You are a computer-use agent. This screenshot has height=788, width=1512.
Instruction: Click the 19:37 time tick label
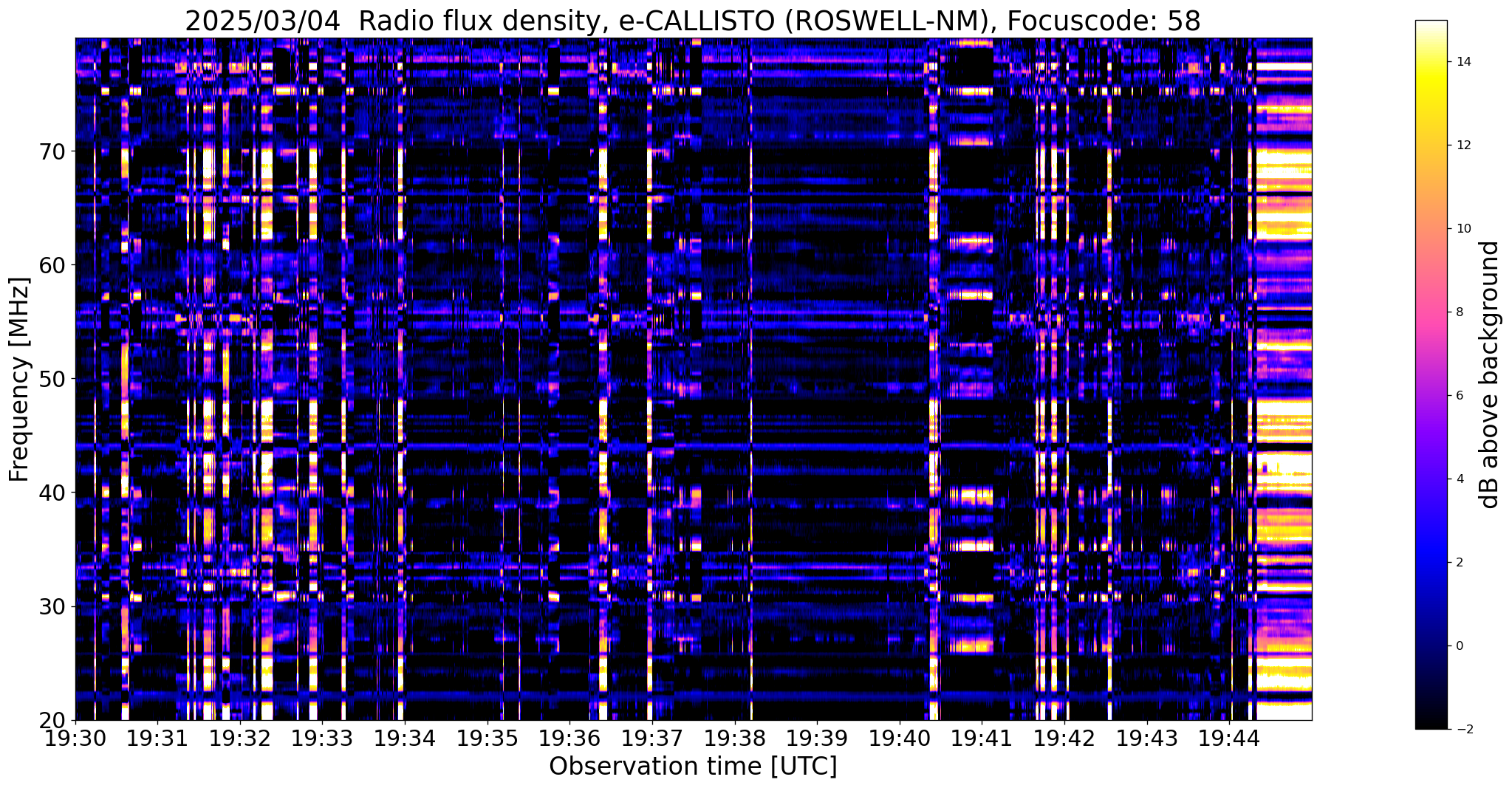(x=651, y=738)
